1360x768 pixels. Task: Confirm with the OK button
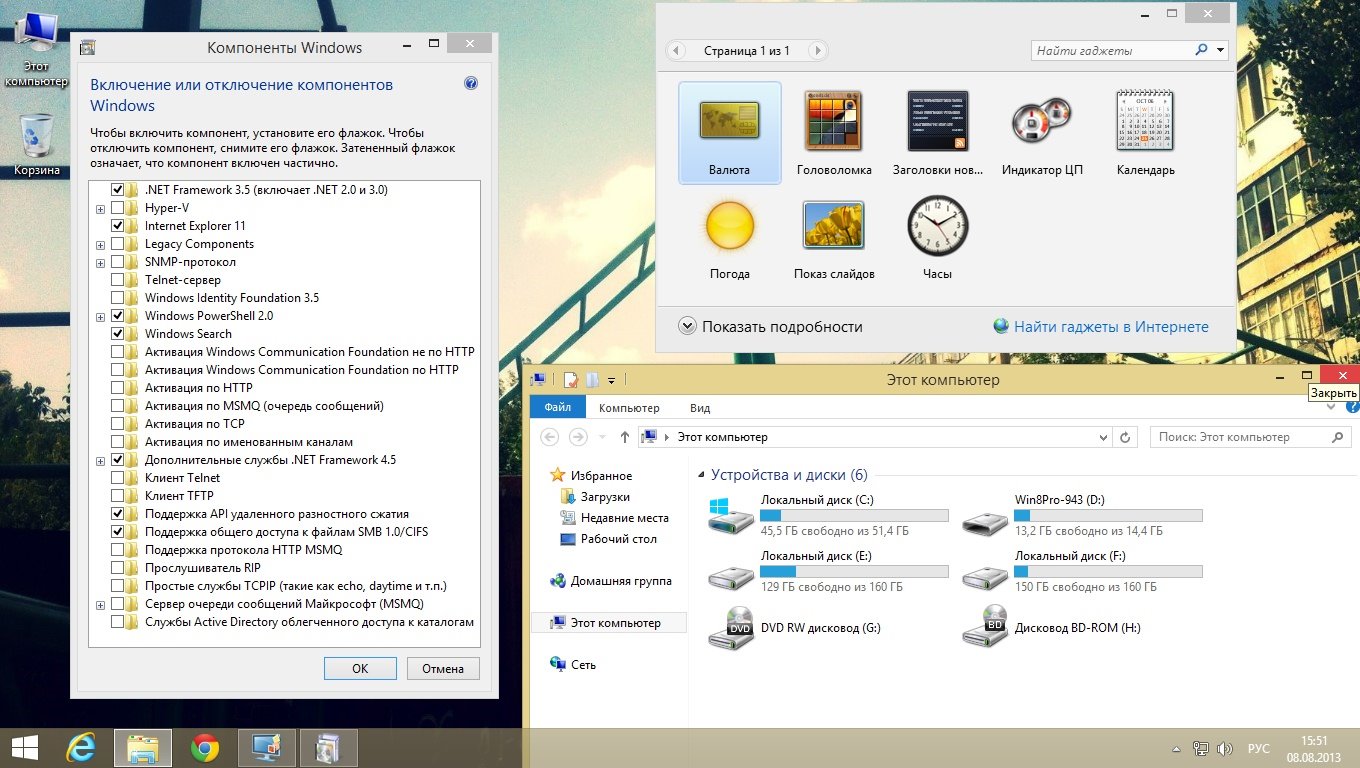point(360,669)
